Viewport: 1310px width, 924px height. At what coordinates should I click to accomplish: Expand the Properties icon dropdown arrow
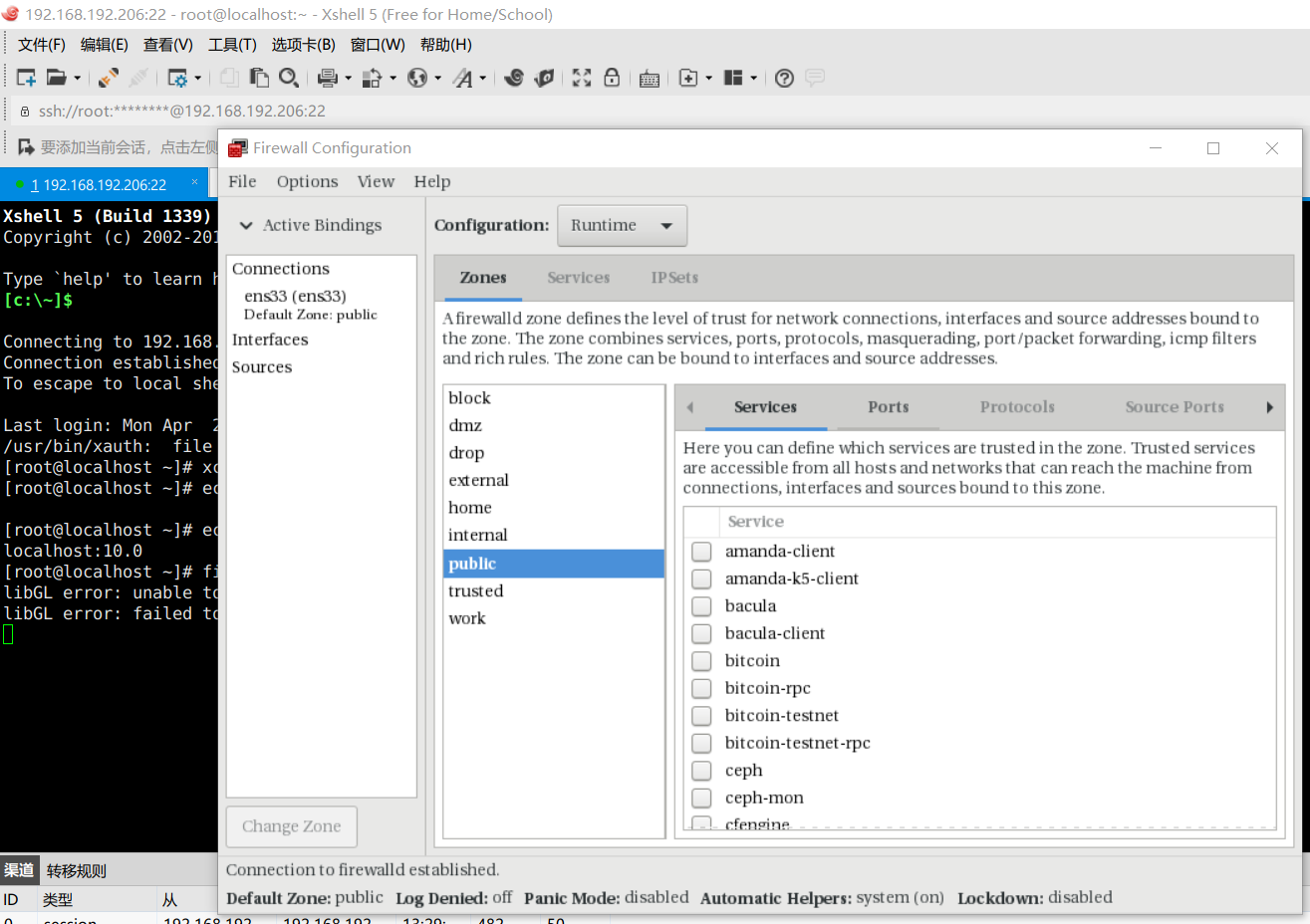point(197,78)
